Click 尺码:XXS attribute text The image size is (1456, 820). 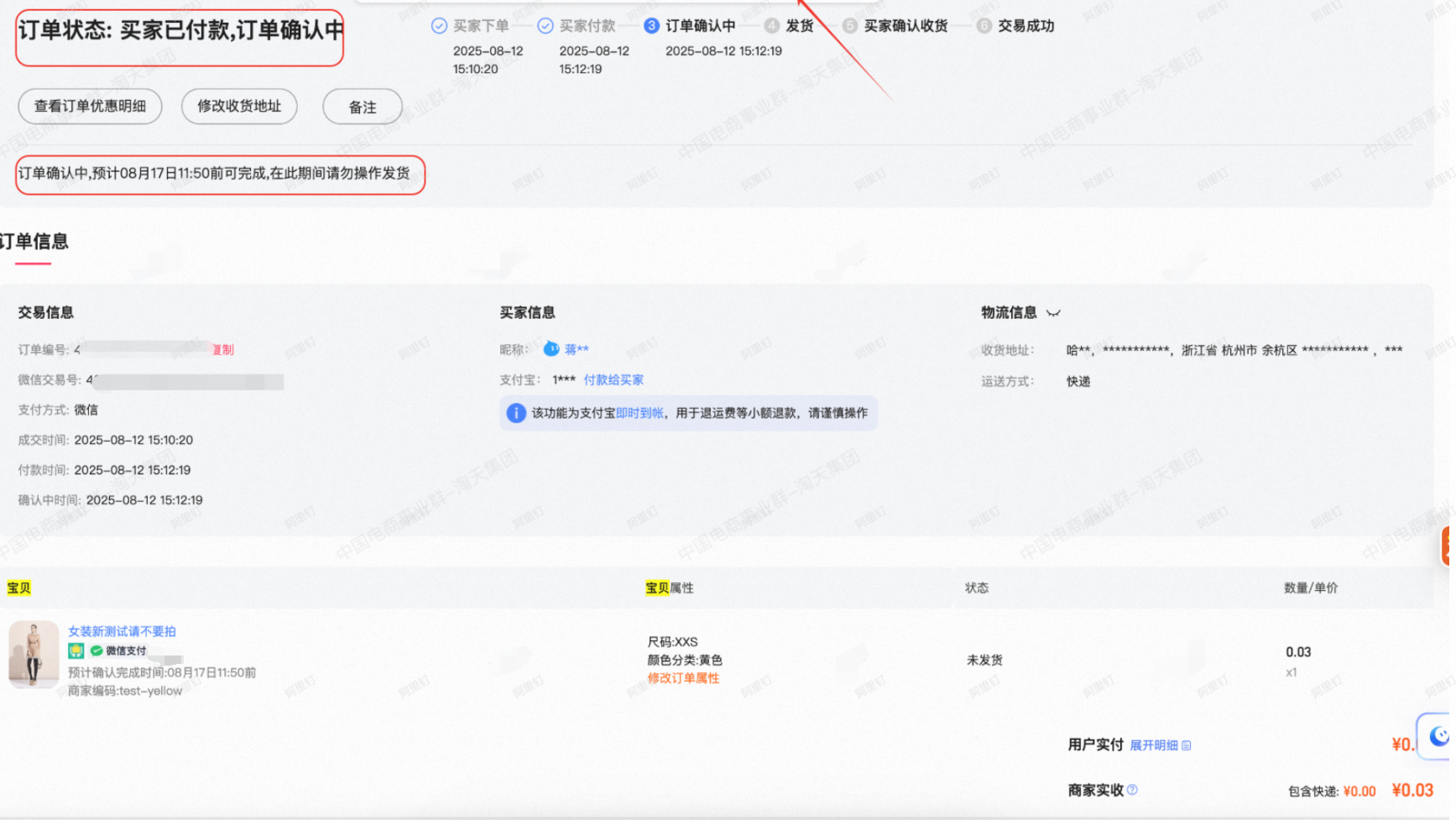672,642
